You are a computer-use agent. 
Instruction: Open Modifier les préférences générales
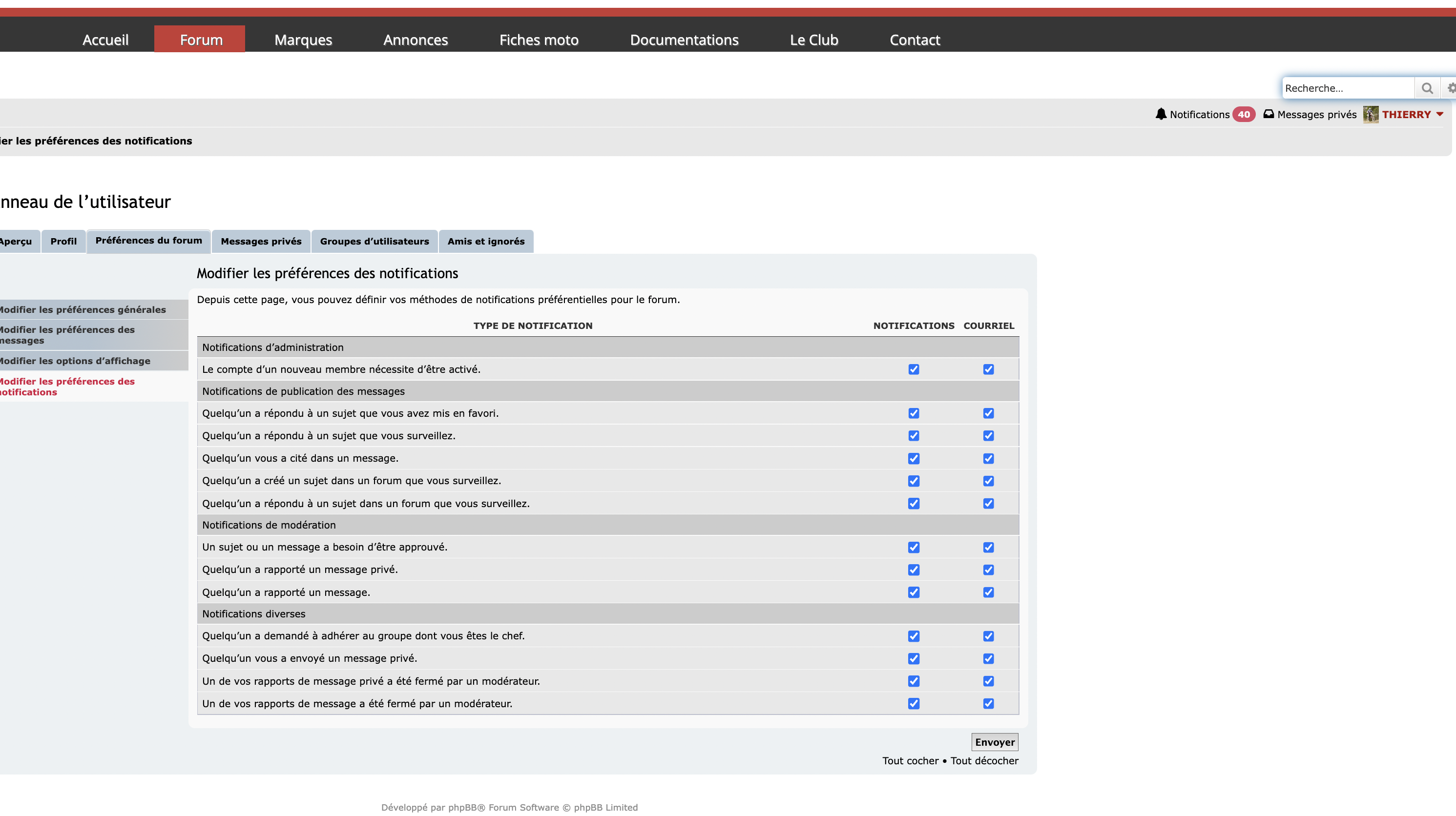point(93,310)
